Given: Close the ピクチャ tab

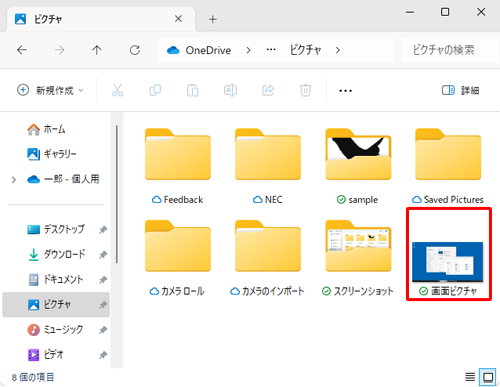Looking at the screenshot, I should point(178,19).
